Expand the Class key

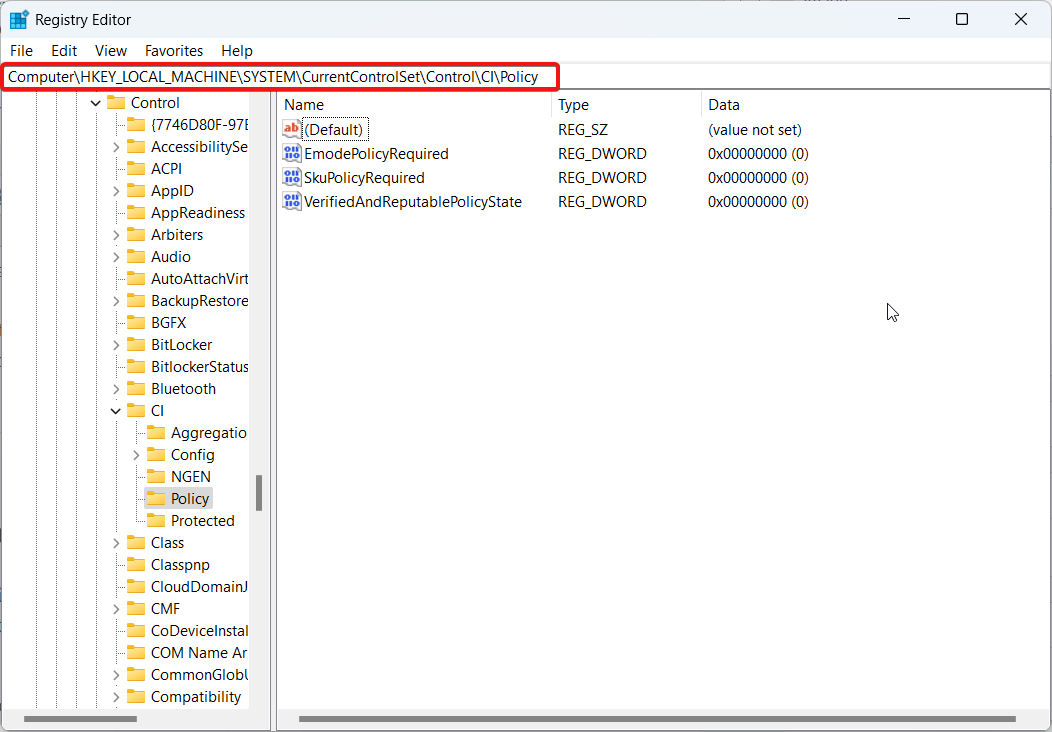point(116,543)
